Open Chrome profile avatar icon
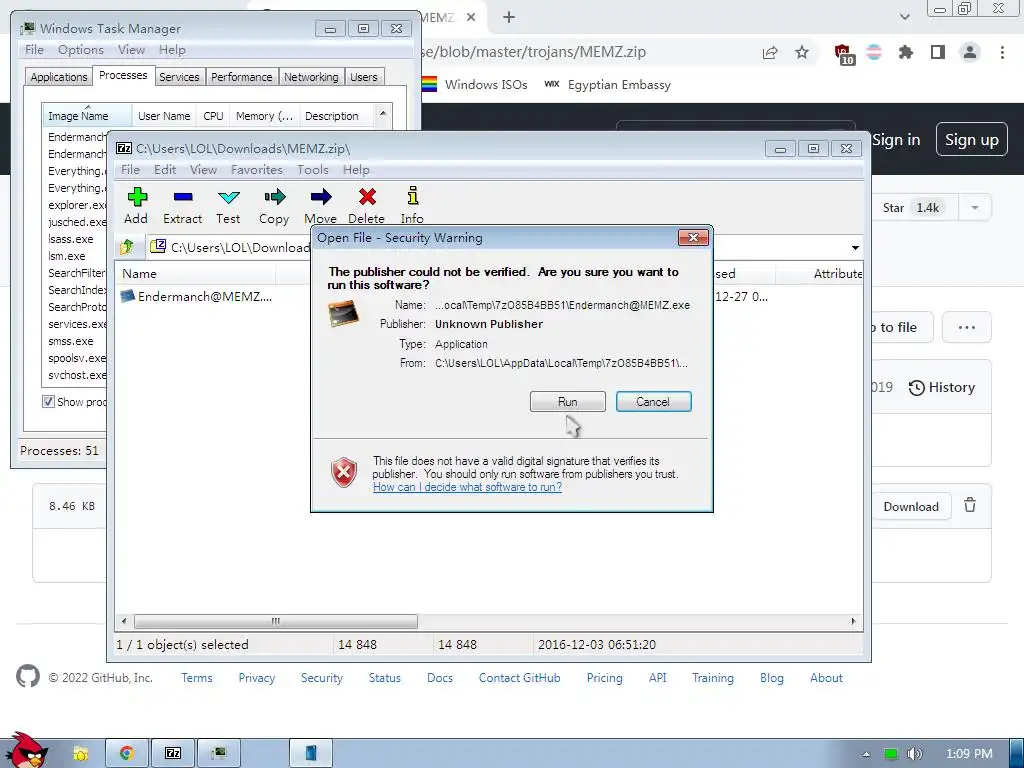Viewport: 1024px width, 768px height. click(x=970, y=52)
